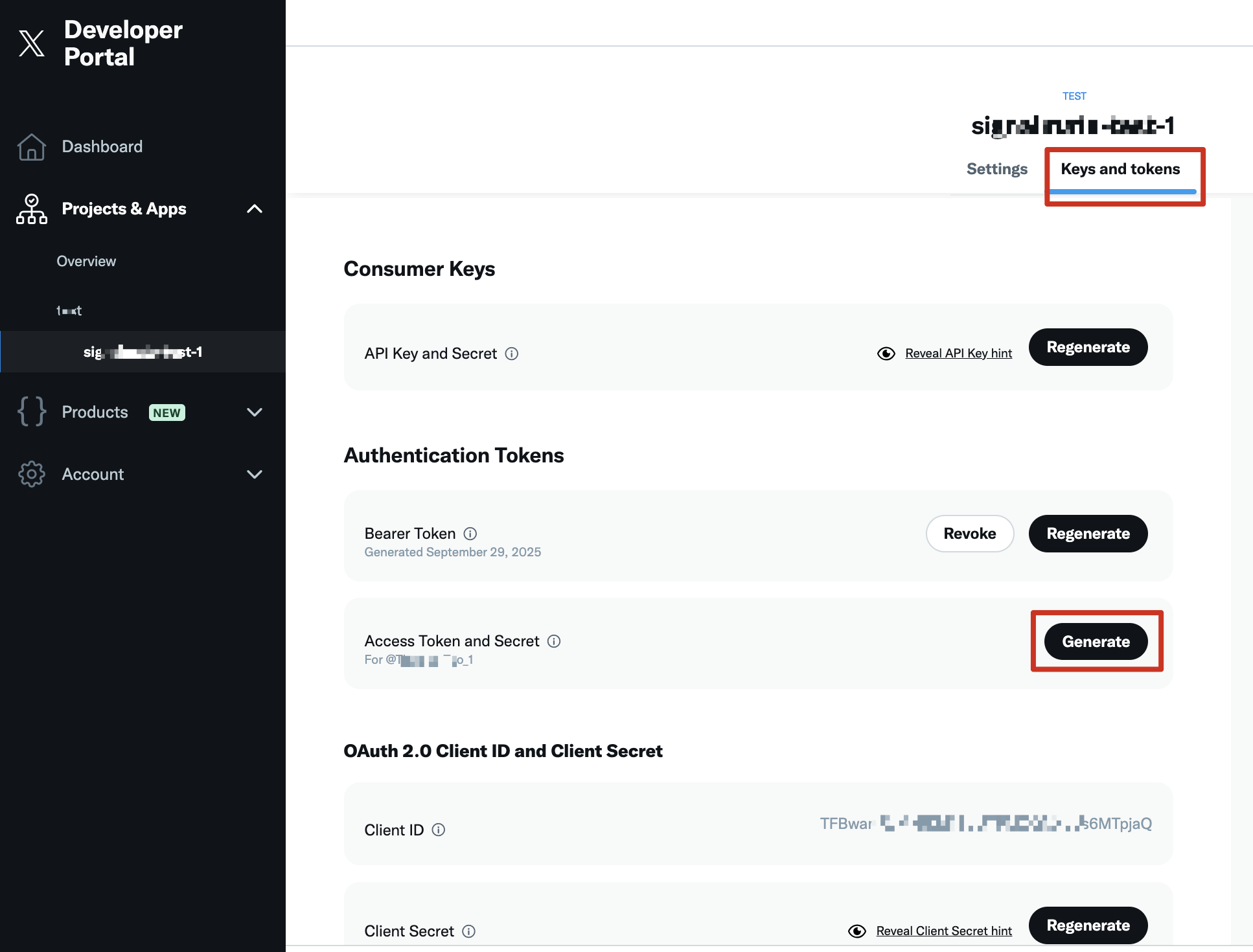Click the Projects & Apps hierarchy icon
This screenshot has width=1253, height=952.
click(x=31, y=209)
